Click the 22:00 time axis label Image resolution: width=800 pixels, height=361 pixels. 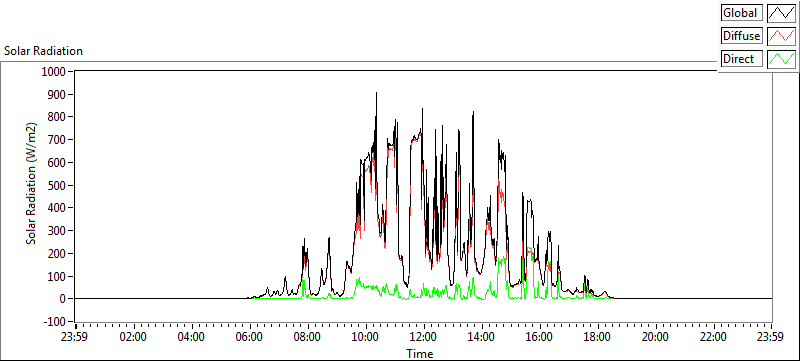(x=713, y=337)
